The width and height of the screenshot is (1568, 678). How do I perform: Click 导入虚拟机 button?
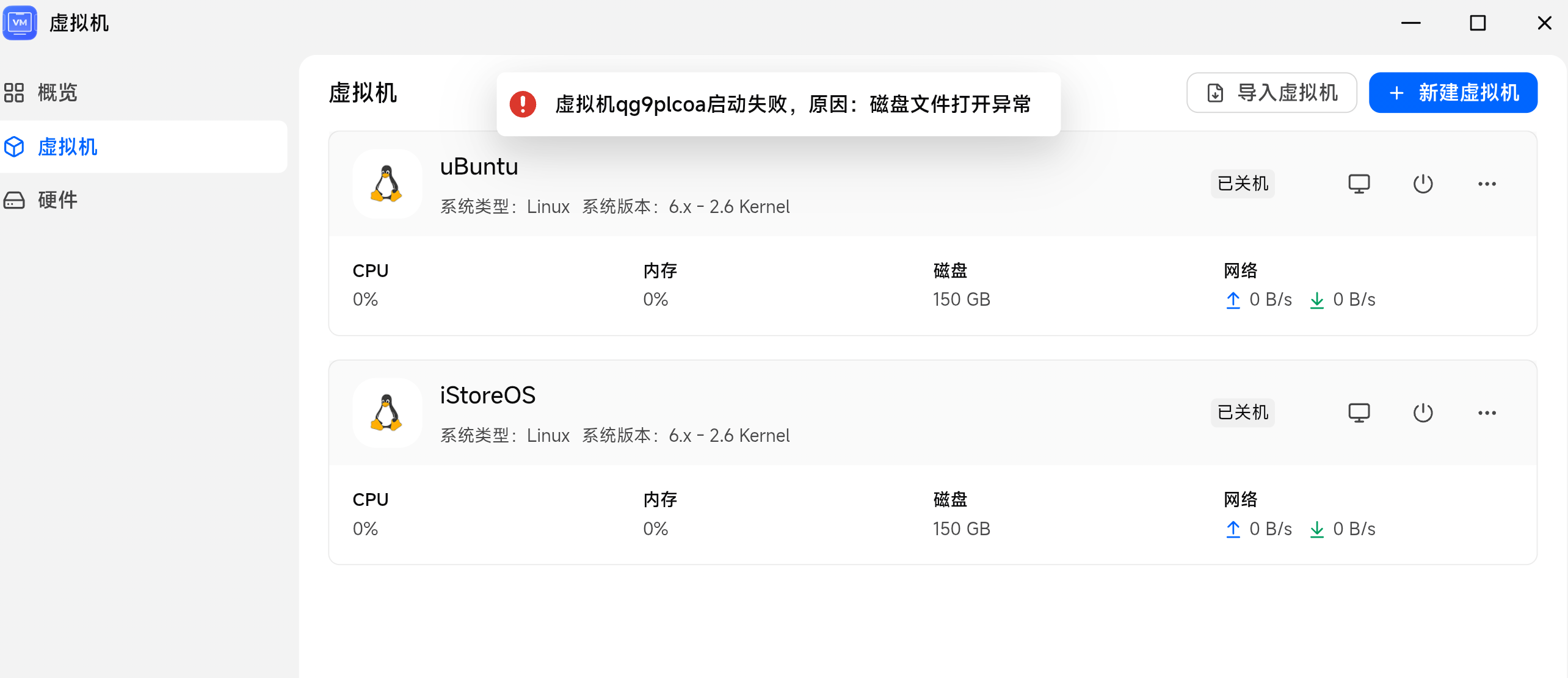1271,93
